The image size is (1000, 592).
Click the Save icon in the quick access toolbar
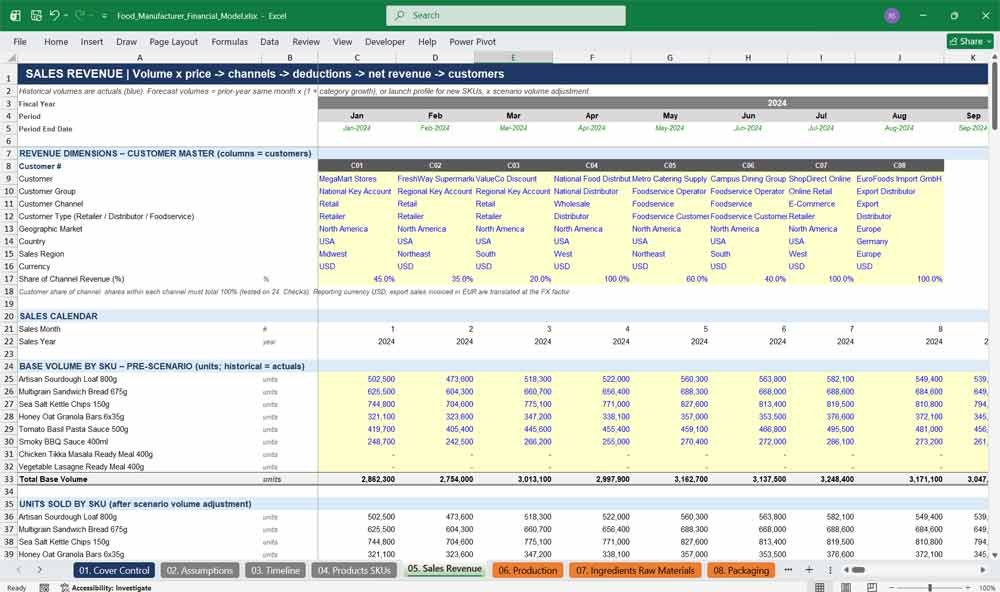36,15
